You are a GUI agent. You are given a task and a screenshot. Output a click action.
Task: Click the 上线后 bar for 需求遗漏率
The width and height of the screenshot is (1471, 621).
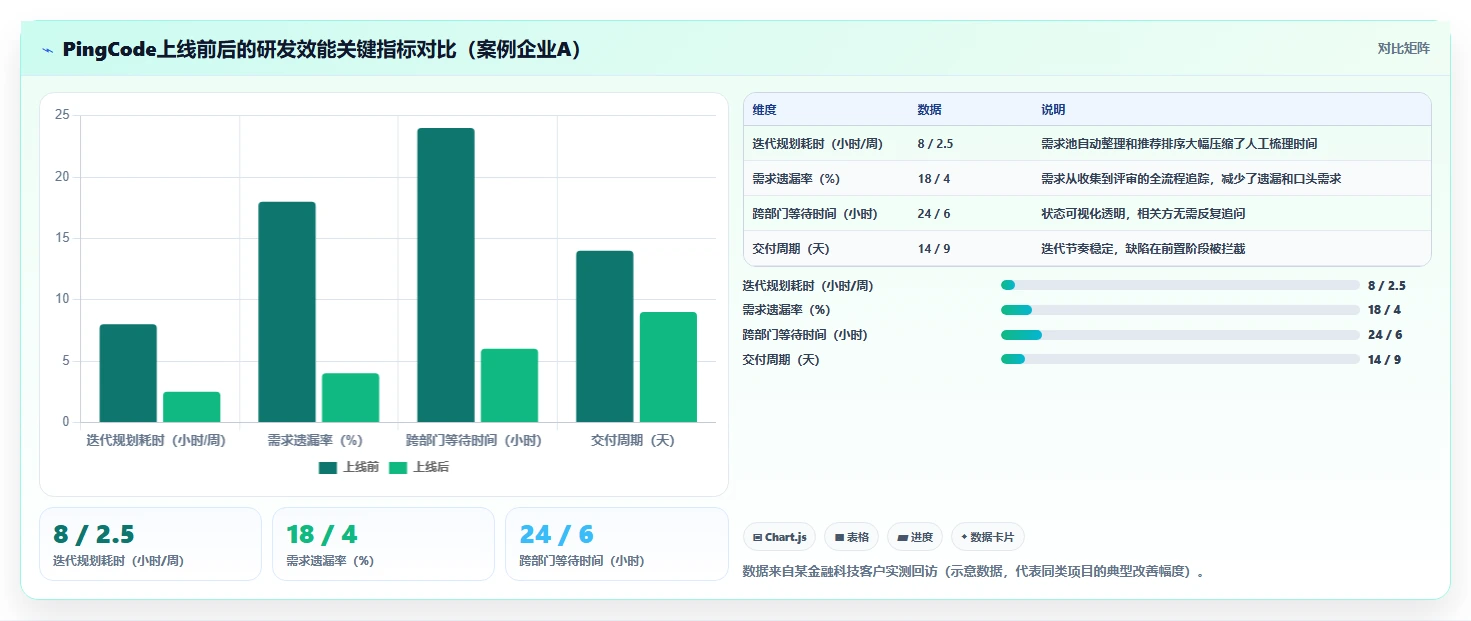[351, 398]
